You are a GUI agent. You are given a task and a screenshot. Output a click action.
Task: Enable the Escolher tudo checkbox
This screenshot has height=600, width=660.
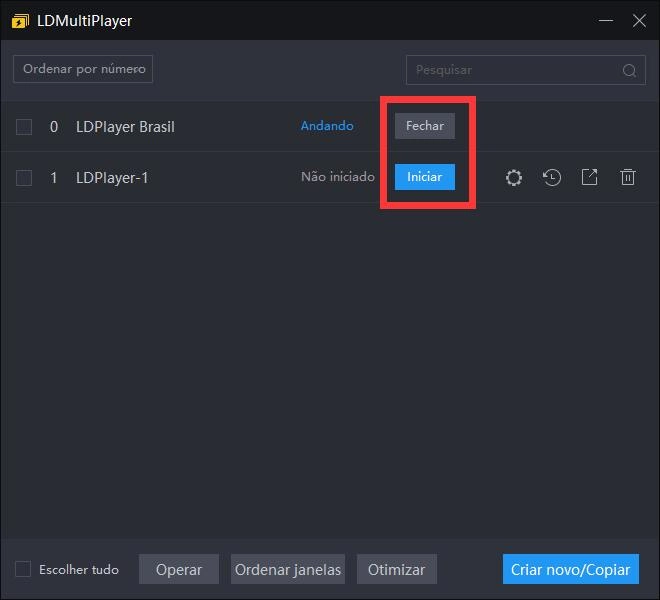click(23, 569)
